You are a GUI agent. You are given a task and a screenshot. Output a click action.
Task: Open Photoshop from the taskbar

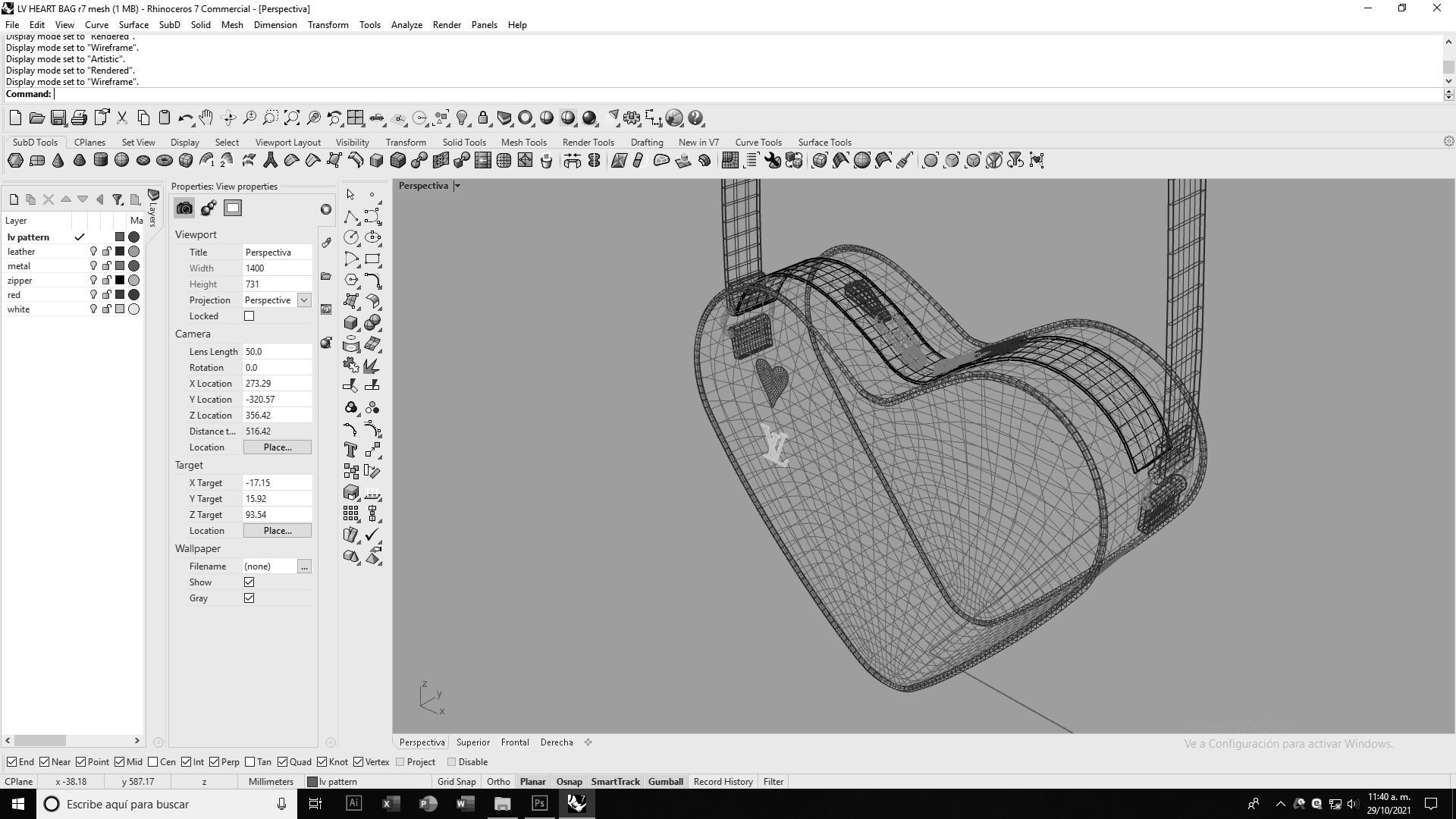coord(539,804)
